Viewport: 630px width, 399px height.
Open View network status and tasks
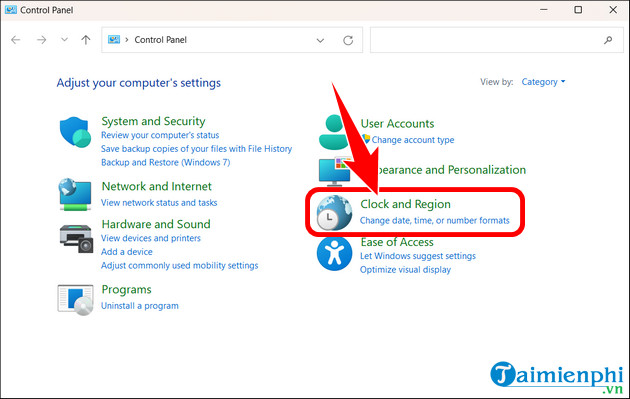159,203
